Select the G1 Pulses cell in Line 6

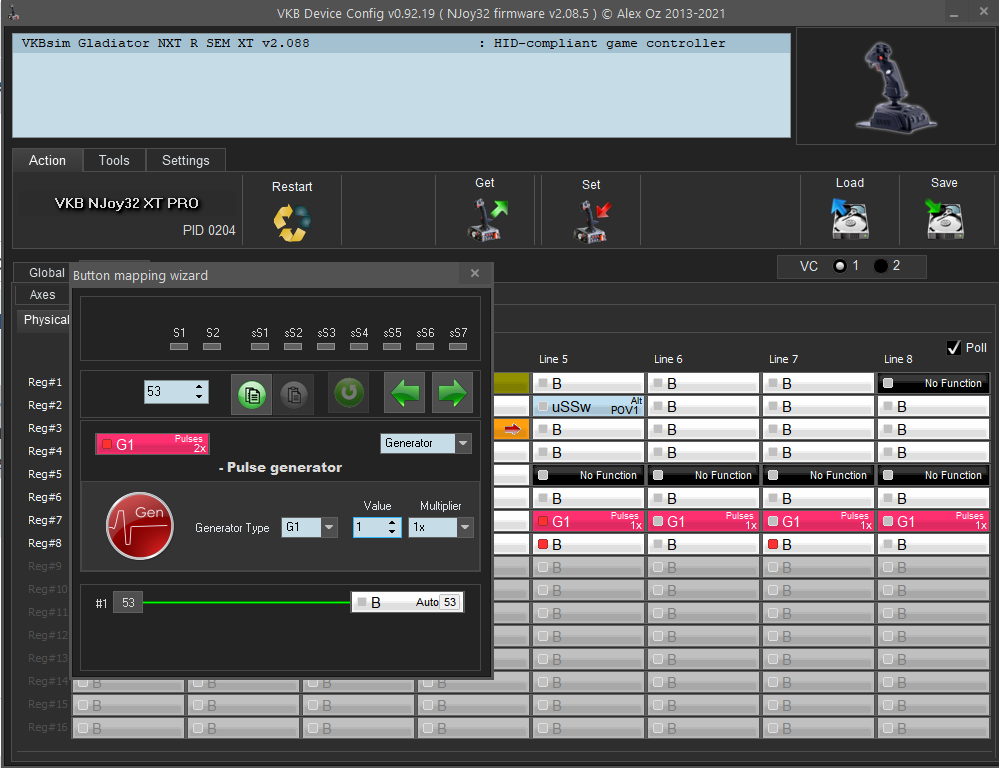[x=703, y=521]
